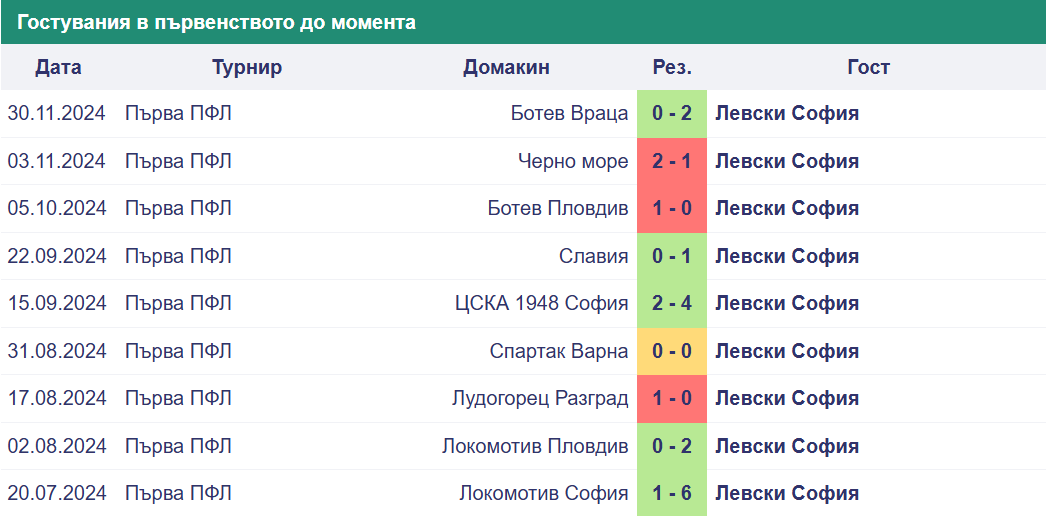
Task: Click the Домакин column header
Action: [506, 67]
